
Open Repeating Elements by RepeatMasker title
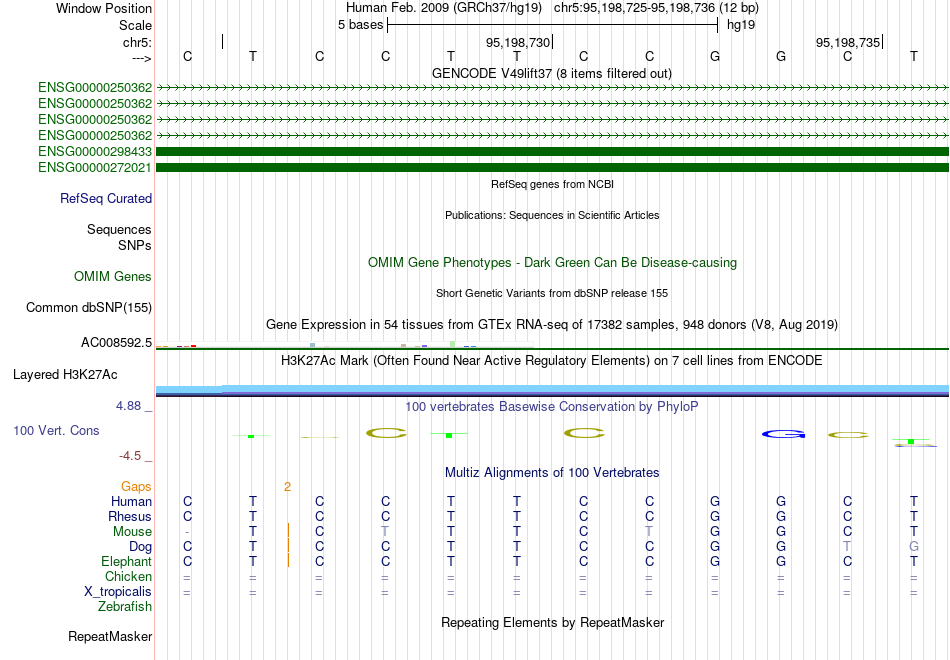(x=553, y=622)
